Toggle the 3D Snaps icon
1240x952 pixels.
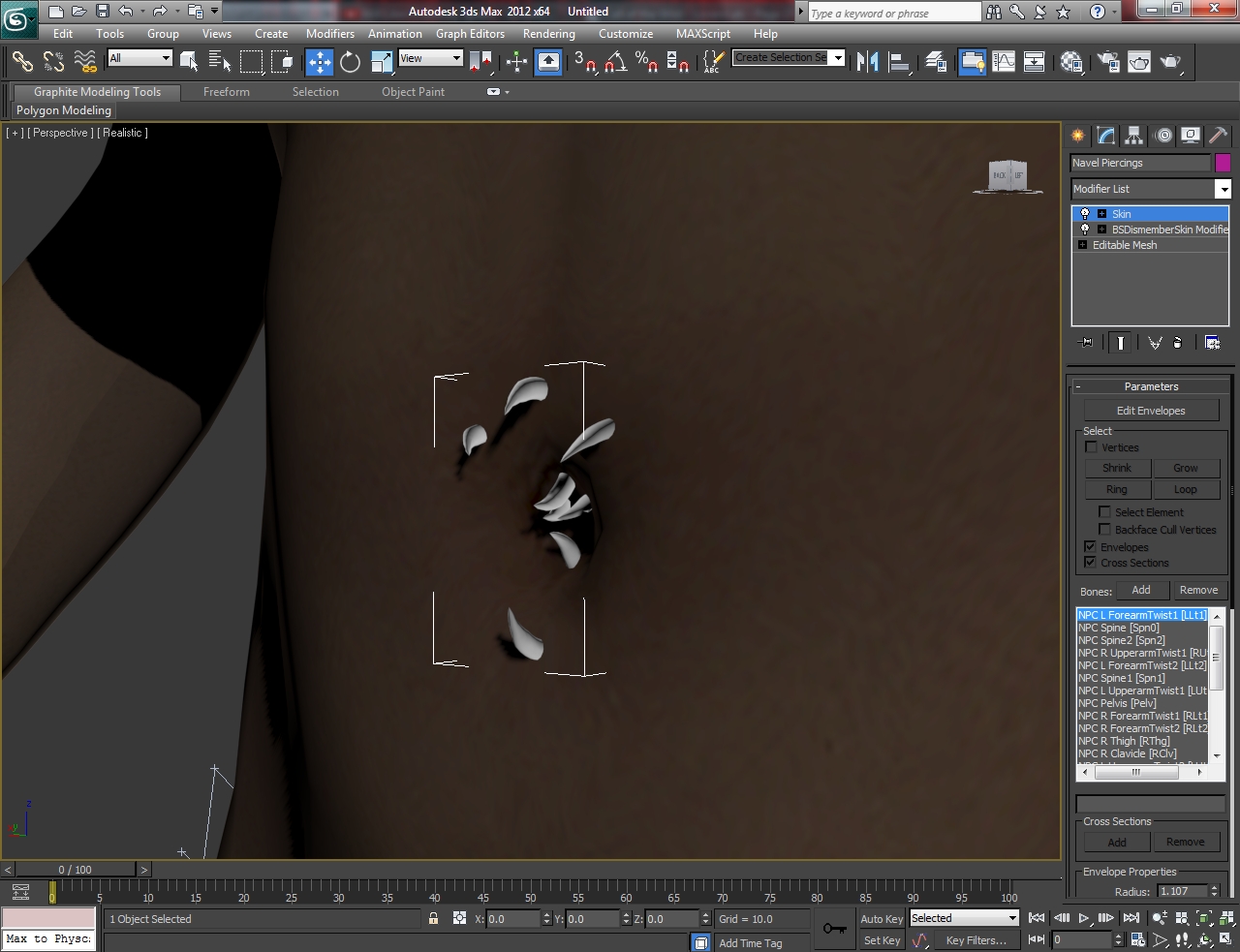point(584,62)
